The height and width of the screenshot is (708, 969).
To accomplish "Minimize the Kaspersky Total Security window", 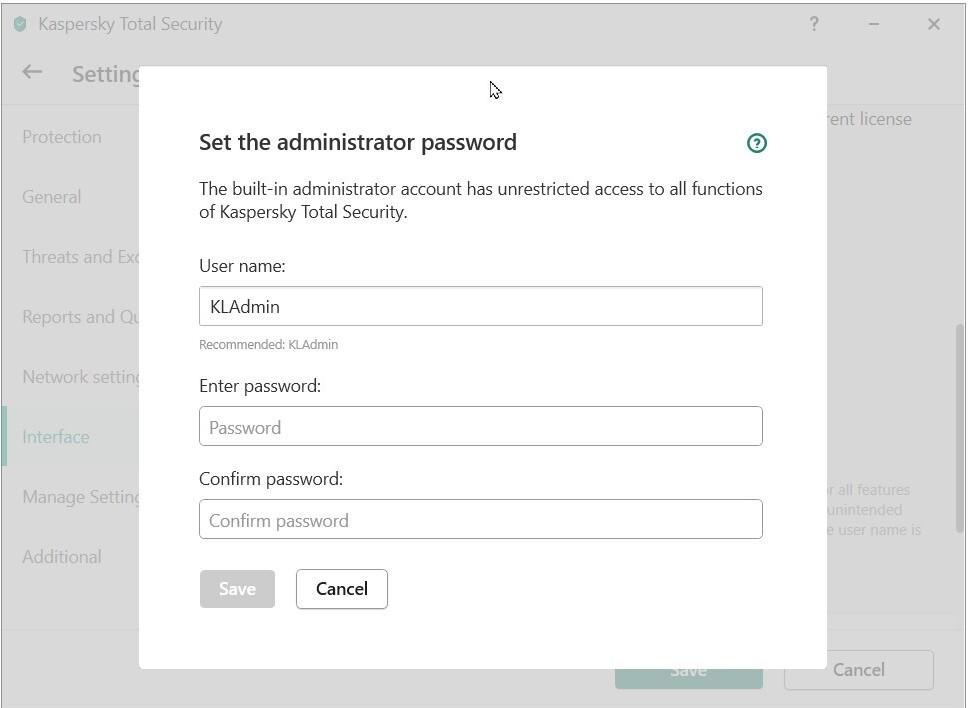I will point(874,24).
